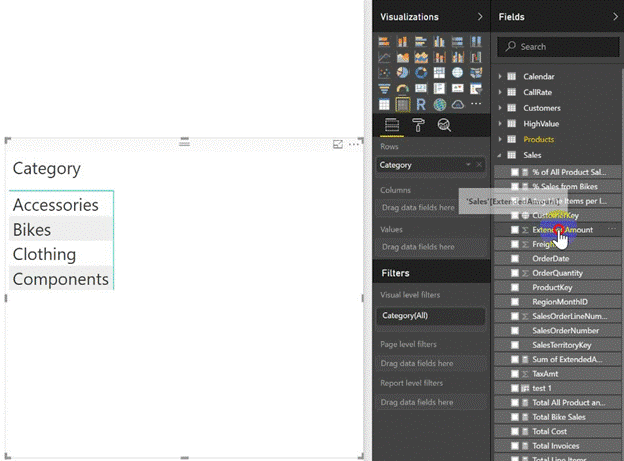Viewport: 624px width, 461px height.
Task: Expand the CallRate table
Action: click(x=500, y=92)
